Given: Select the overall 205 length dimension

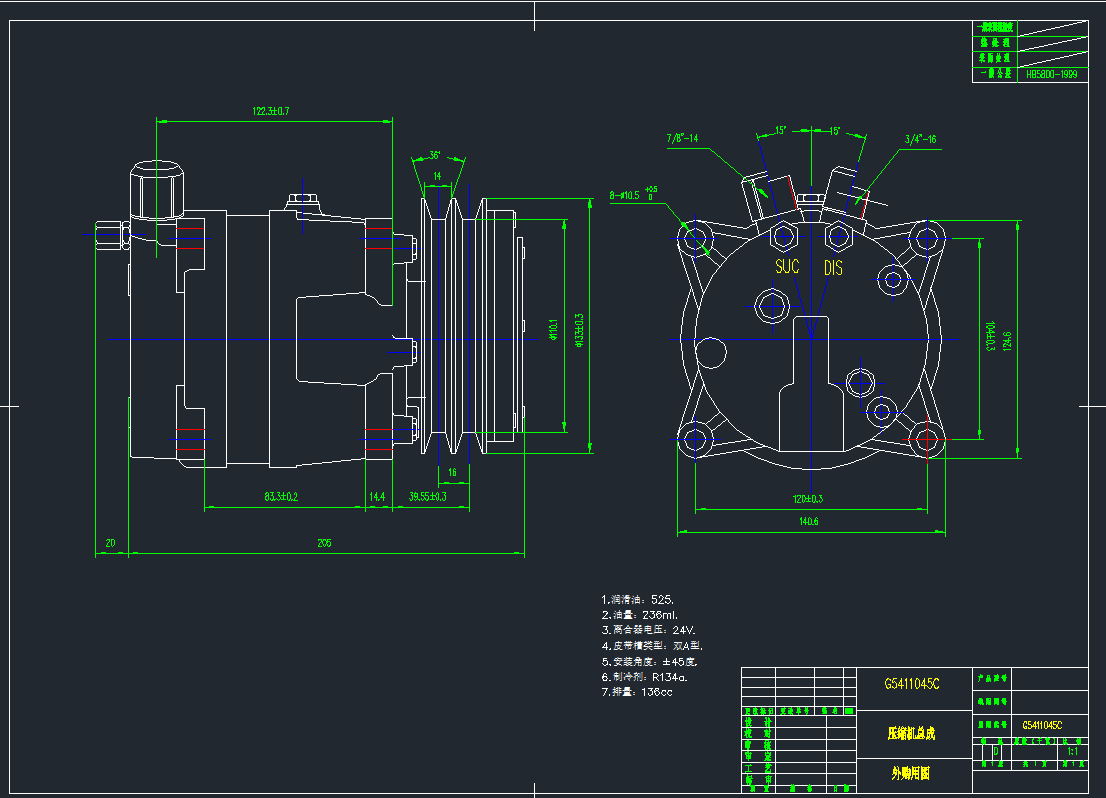Looking at the screenshot, I should (x=324, y=543).
